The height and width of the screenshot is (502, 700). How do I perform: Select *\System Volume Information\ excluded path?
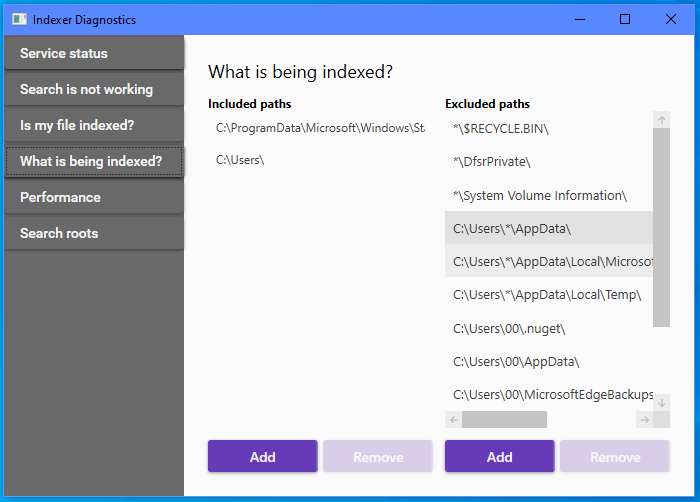pos(549,195)
